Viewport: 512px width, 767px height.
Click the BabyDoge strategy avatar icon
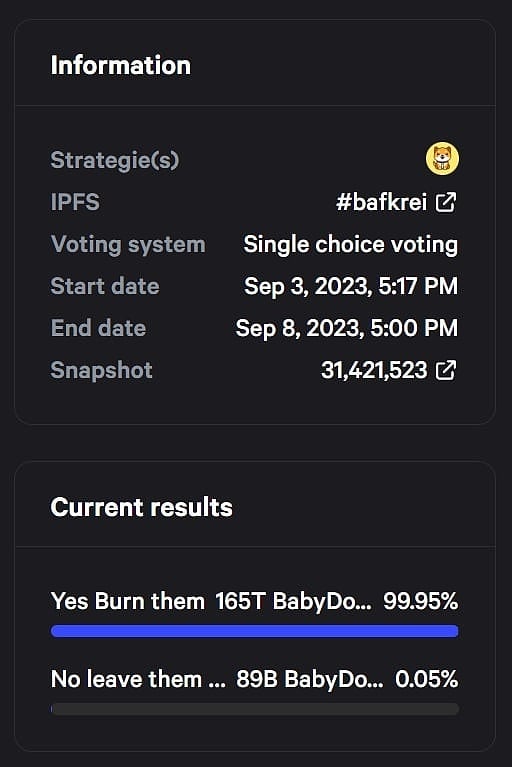442,159
